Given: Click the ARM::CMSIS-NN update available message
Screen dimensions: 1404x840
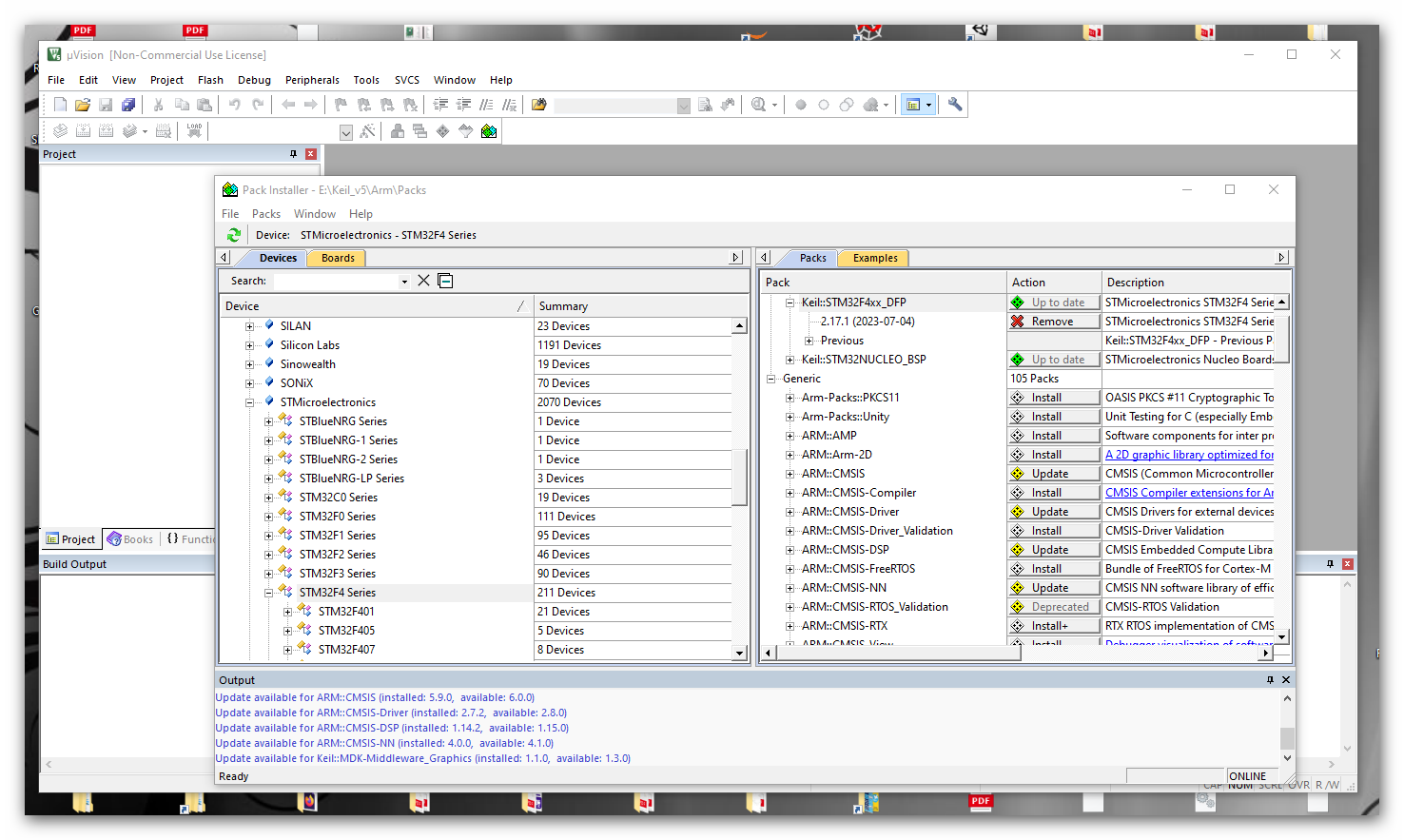Looking at the screenshot, I should coord(384,743).
